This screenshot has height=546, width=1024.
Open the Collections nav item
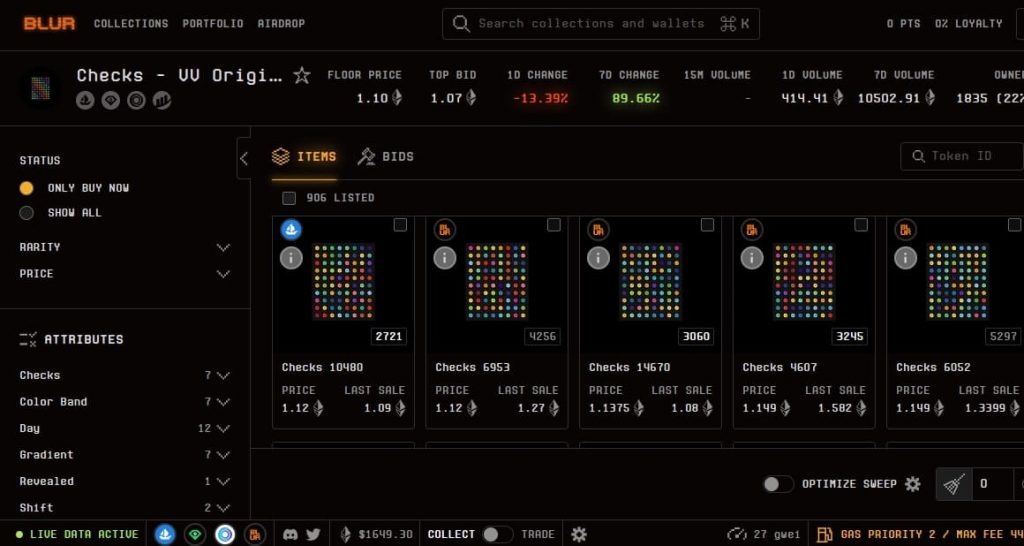(131, 24)
